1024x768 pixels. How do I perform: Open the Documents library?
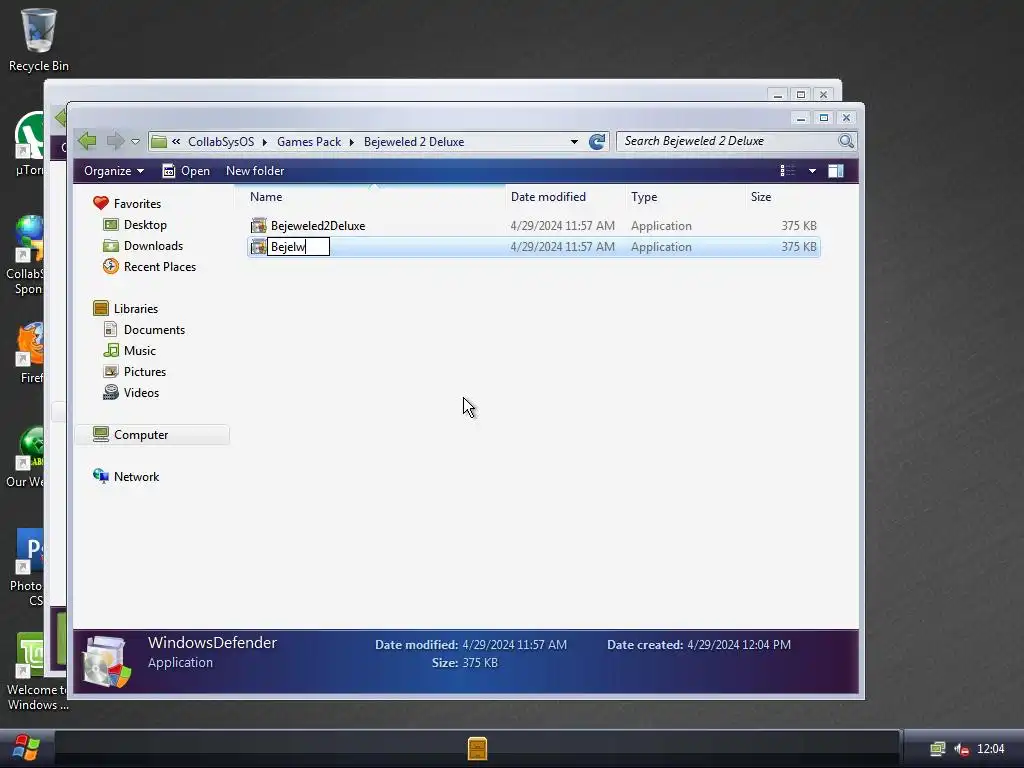pos(154,330)
